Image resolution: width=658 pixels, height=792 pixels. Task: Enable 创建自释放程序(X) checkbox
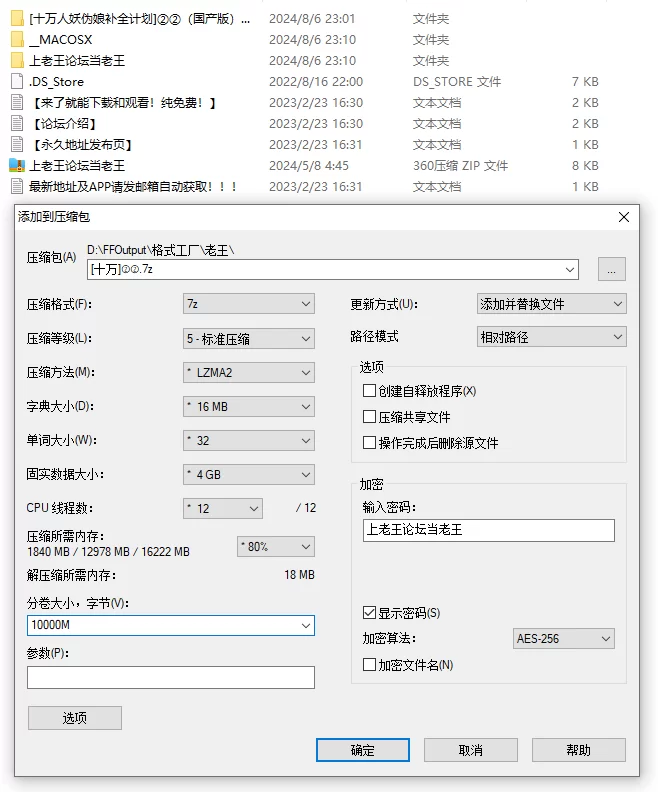coord(369,390)
